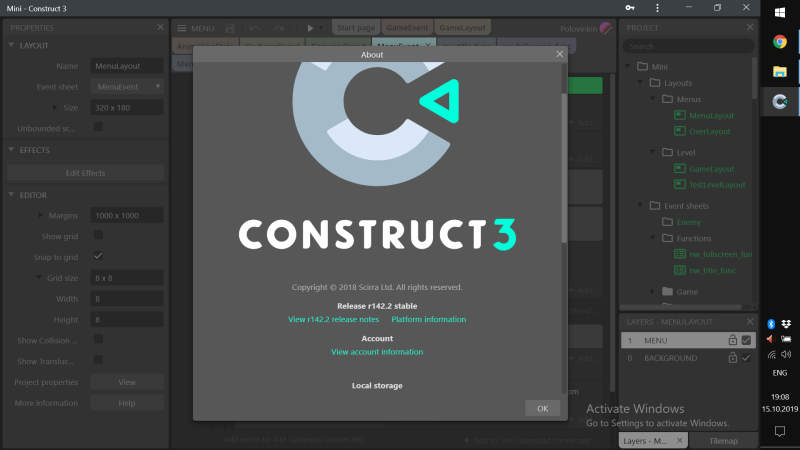This screenshot has height=450, width=800.
Task: Close the Layers panel
Action: coord(750,321)
